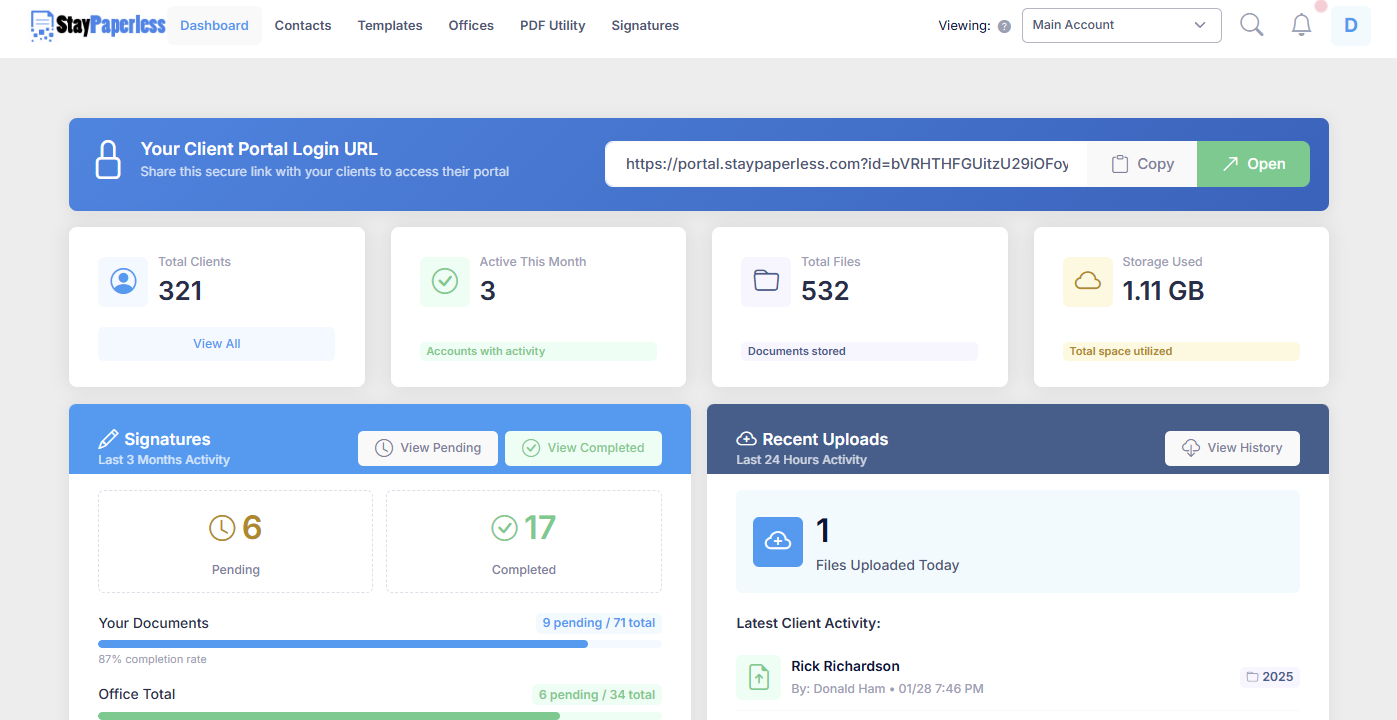The width and height of the screenshot is (1397, 720).
Task: Open the search magnifier icon
Action: (1251, 24)
